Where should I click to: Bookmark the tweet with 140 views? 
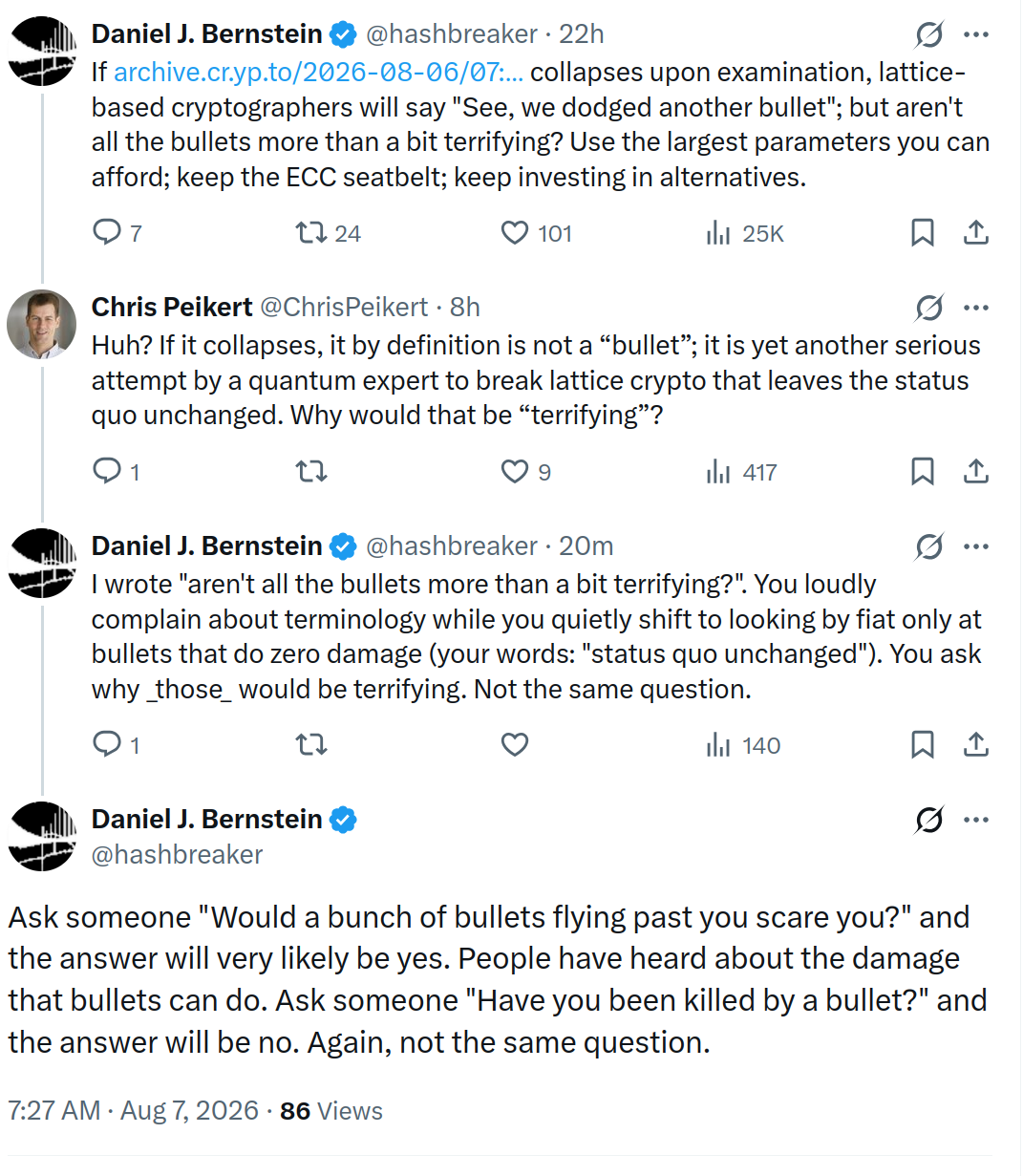click(x=923, y=744)
